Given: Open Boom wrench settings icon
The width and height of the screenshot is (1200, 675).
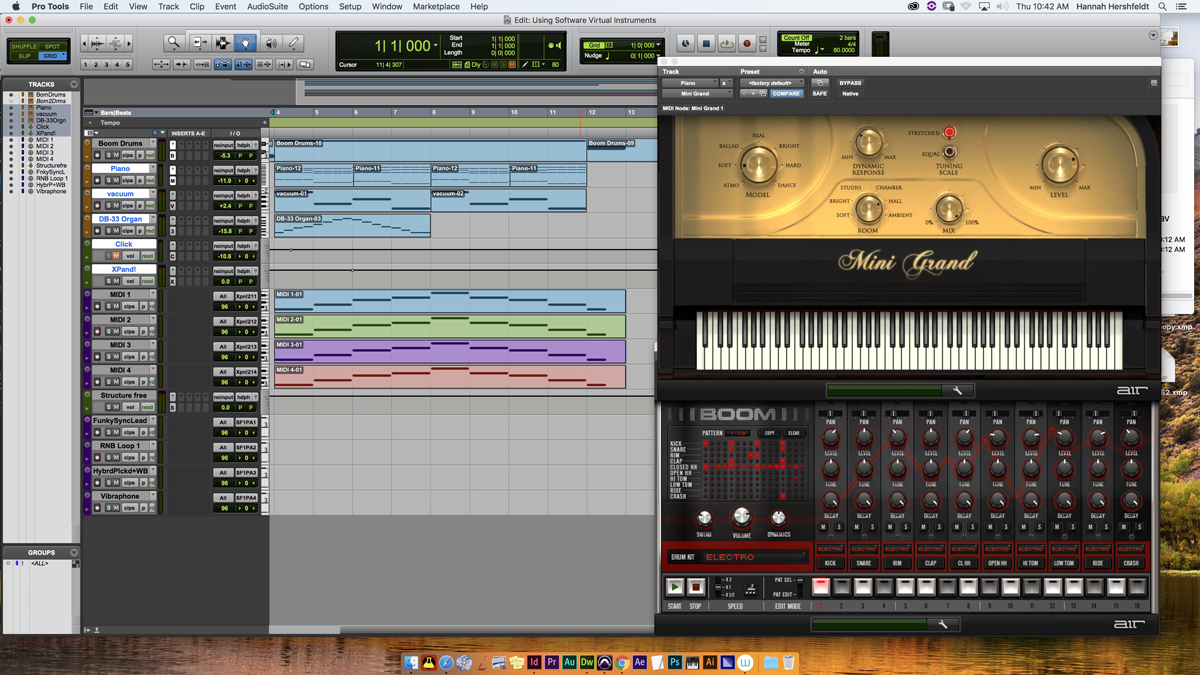Looking at the screenshot, I should point(943,624).
